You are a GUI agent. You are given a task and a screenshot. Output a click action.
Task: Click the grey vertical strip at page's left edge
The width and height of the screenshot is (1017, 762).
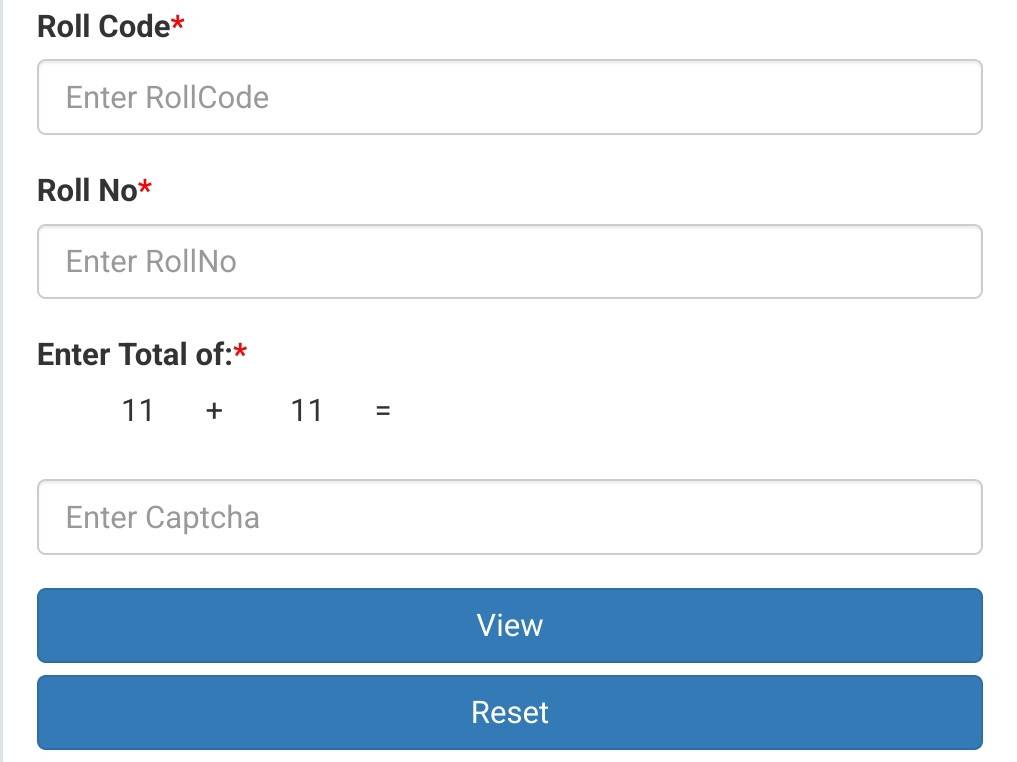tap(2, 380)
